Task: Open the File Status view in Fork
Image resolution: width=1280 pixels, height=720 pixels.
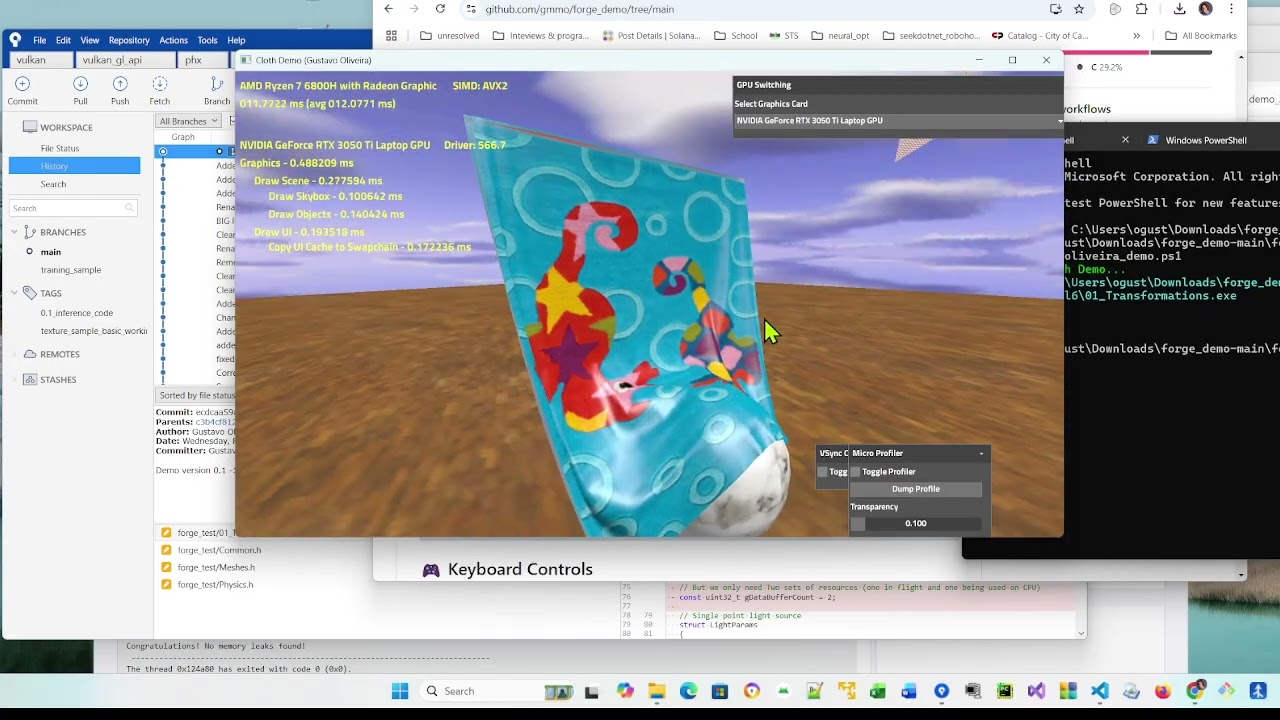Action: [x=60, y=148]
